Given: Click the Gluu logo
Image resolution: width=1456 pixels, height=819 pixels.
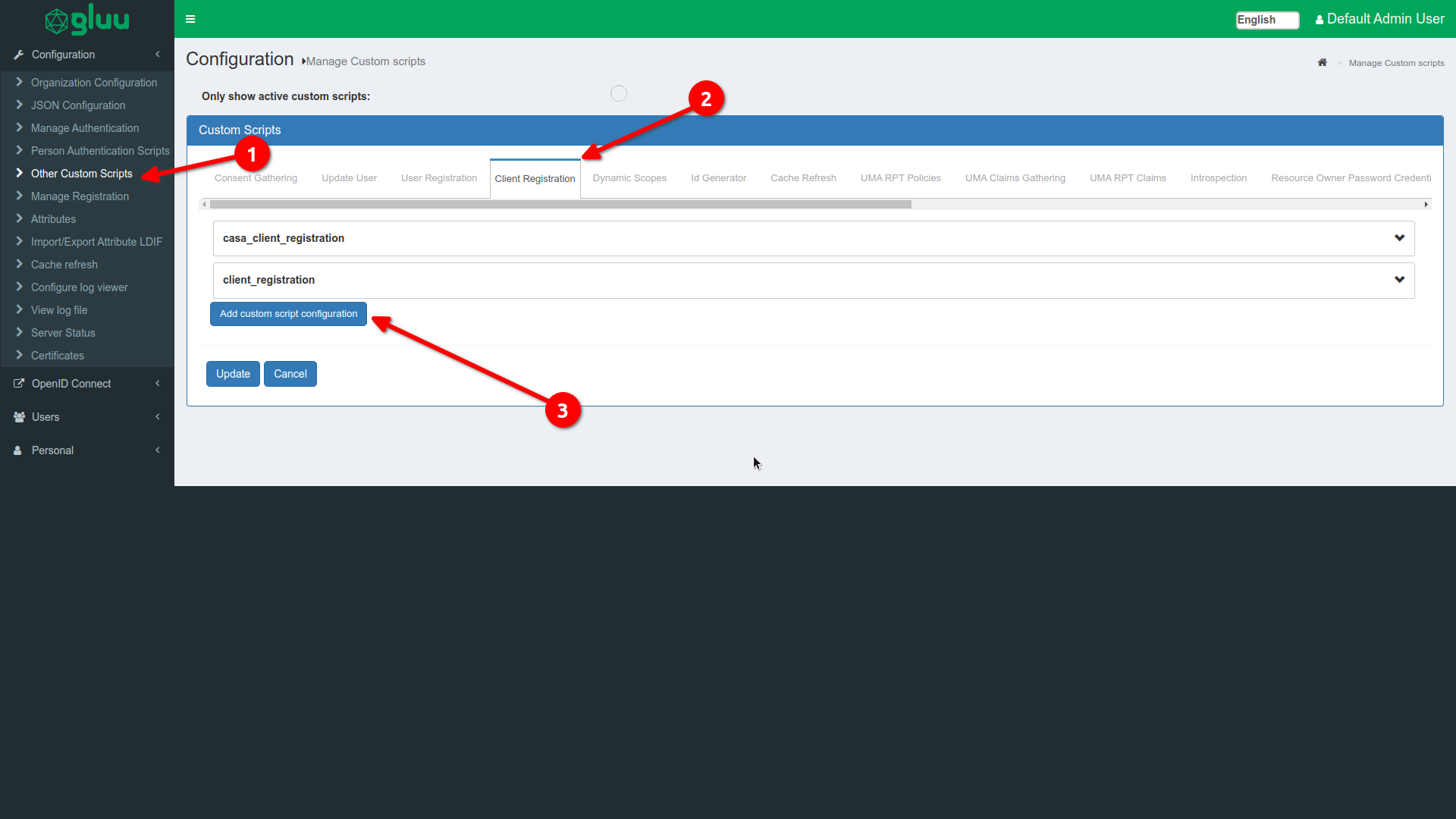Looking at the screenshot, I should click(x=86, y=20).
